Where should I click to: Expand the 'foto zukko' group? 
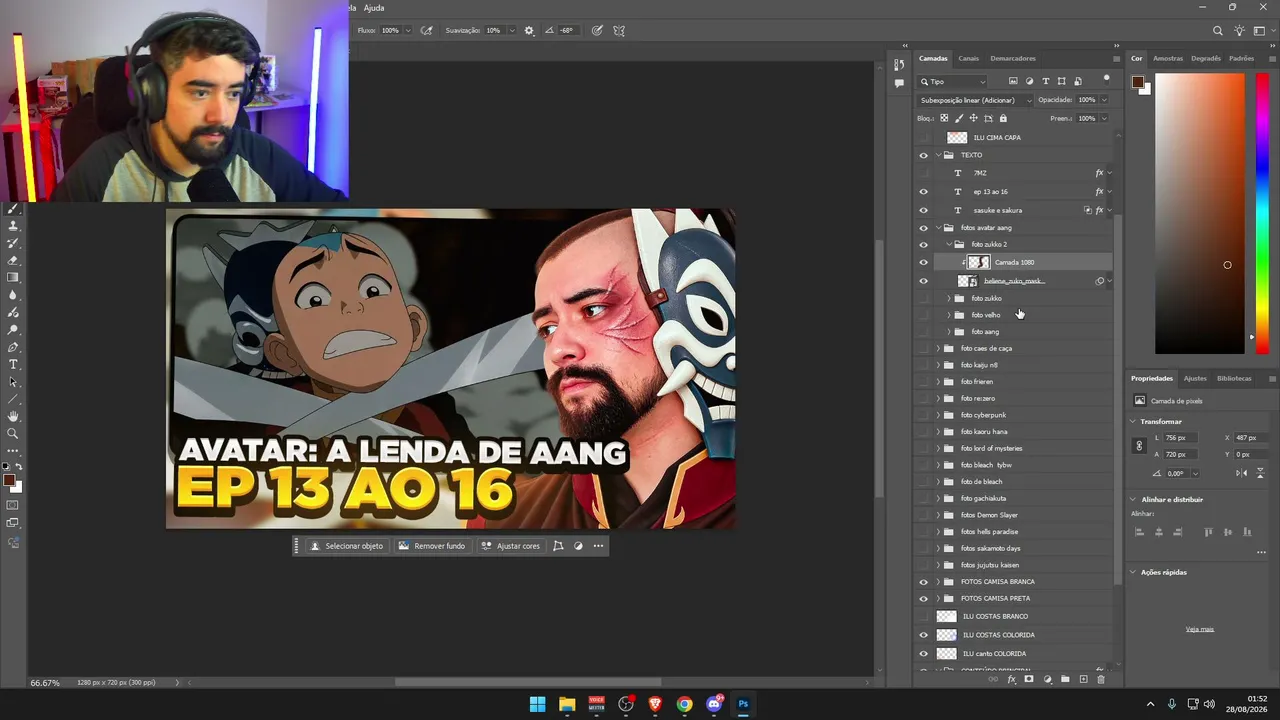click(949, 298)
